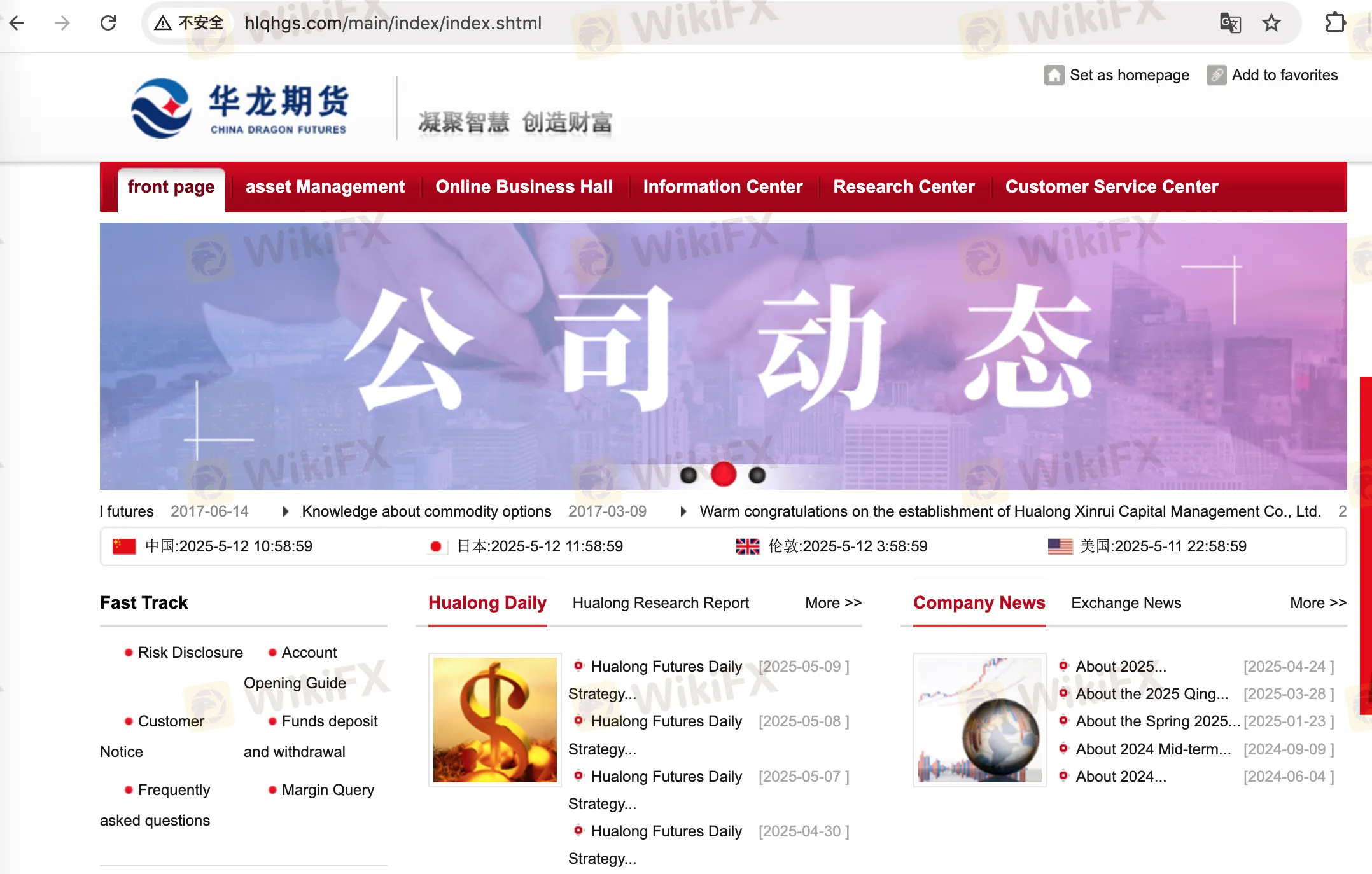
Task: Open the browser extensions puzzle icon
Action: [1335, 24]
